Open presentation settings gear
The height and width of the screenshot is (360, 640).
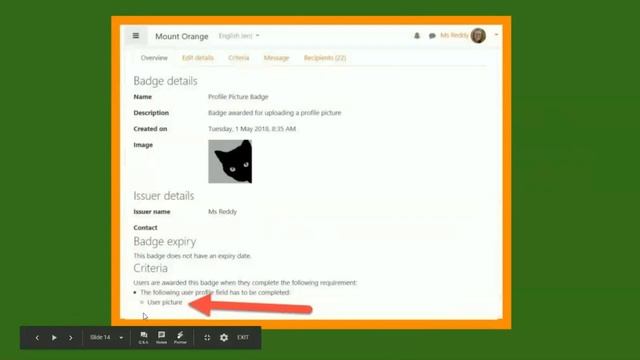(x=224, y=338)
